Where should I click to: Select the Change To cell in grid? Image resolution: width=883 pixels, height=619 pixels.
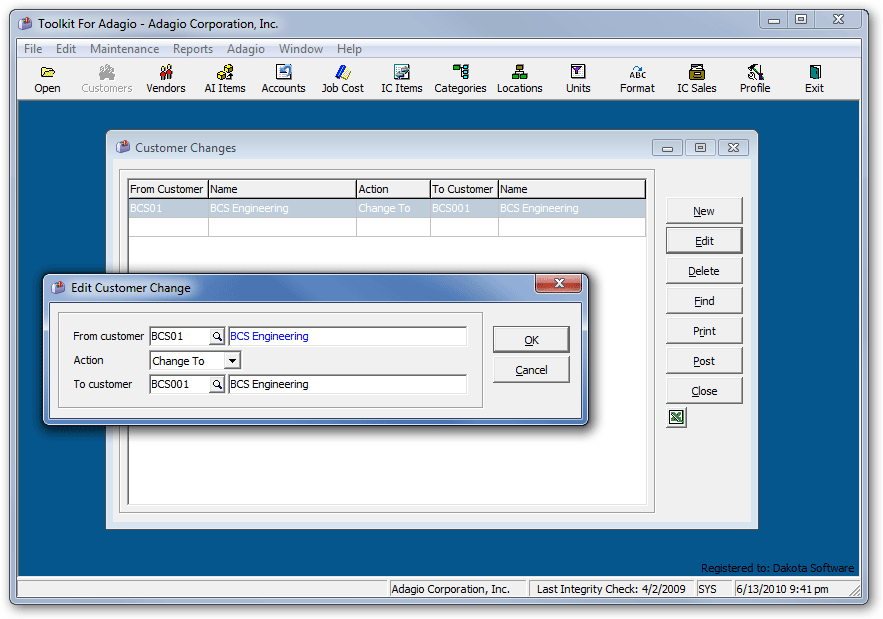393,208
